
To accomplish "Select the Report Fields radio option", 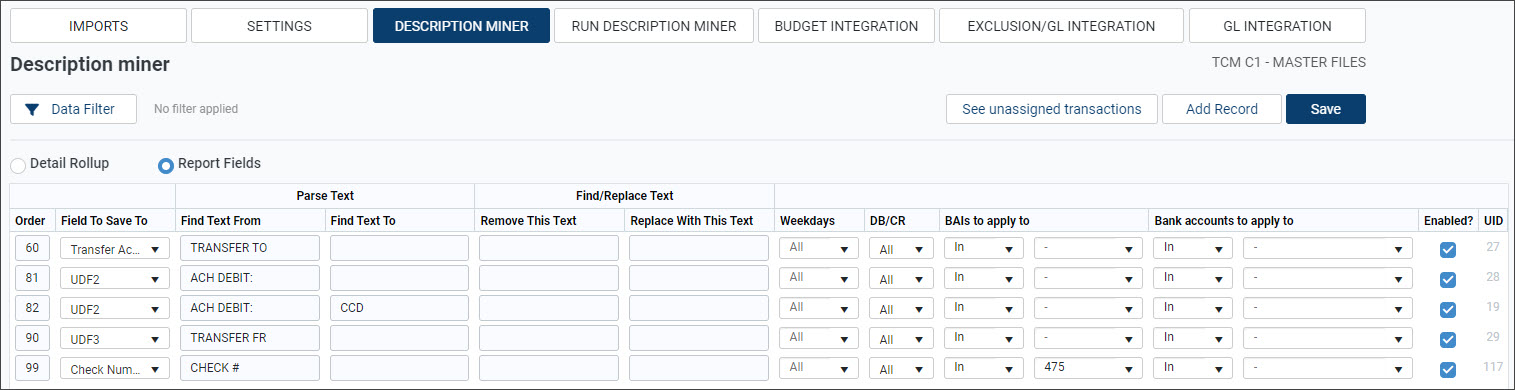I will [167, 166].
